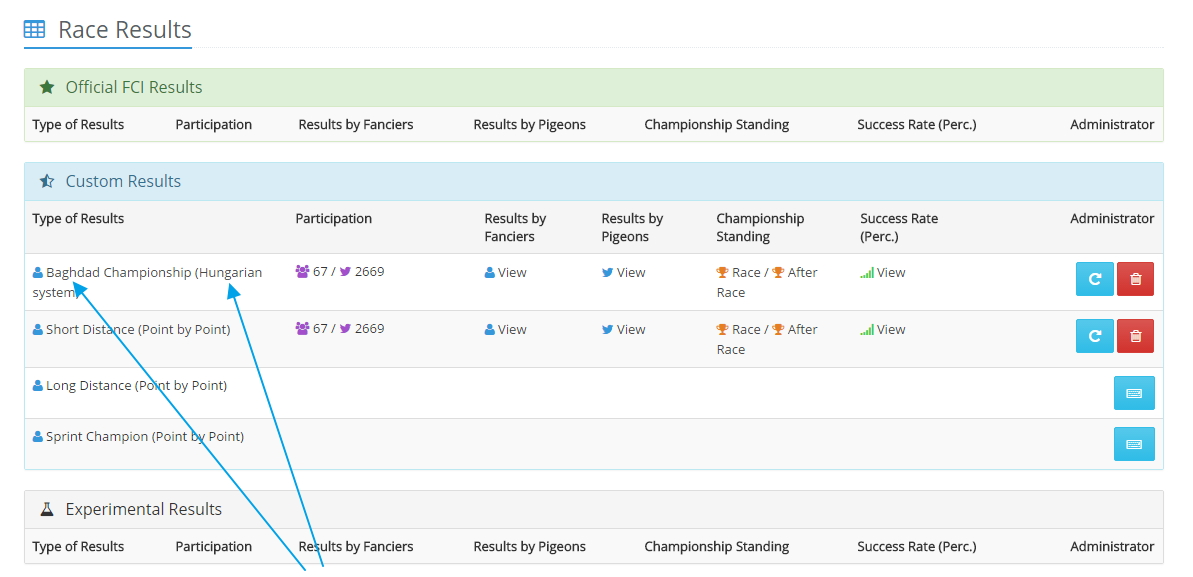Click the refresh button for Short Distance row
The image size is (1193, 577).
[1094, 336]
